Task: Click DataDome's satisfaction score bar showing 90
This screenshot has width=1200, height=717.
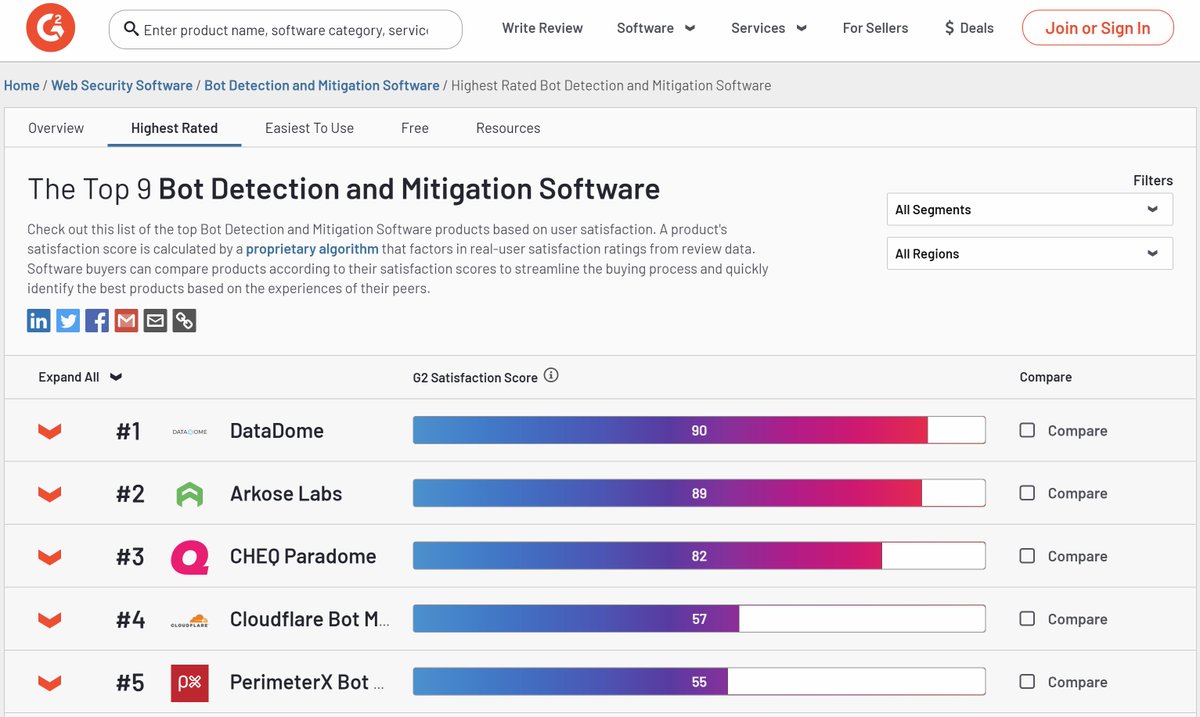Action: (x=699, y=430)
